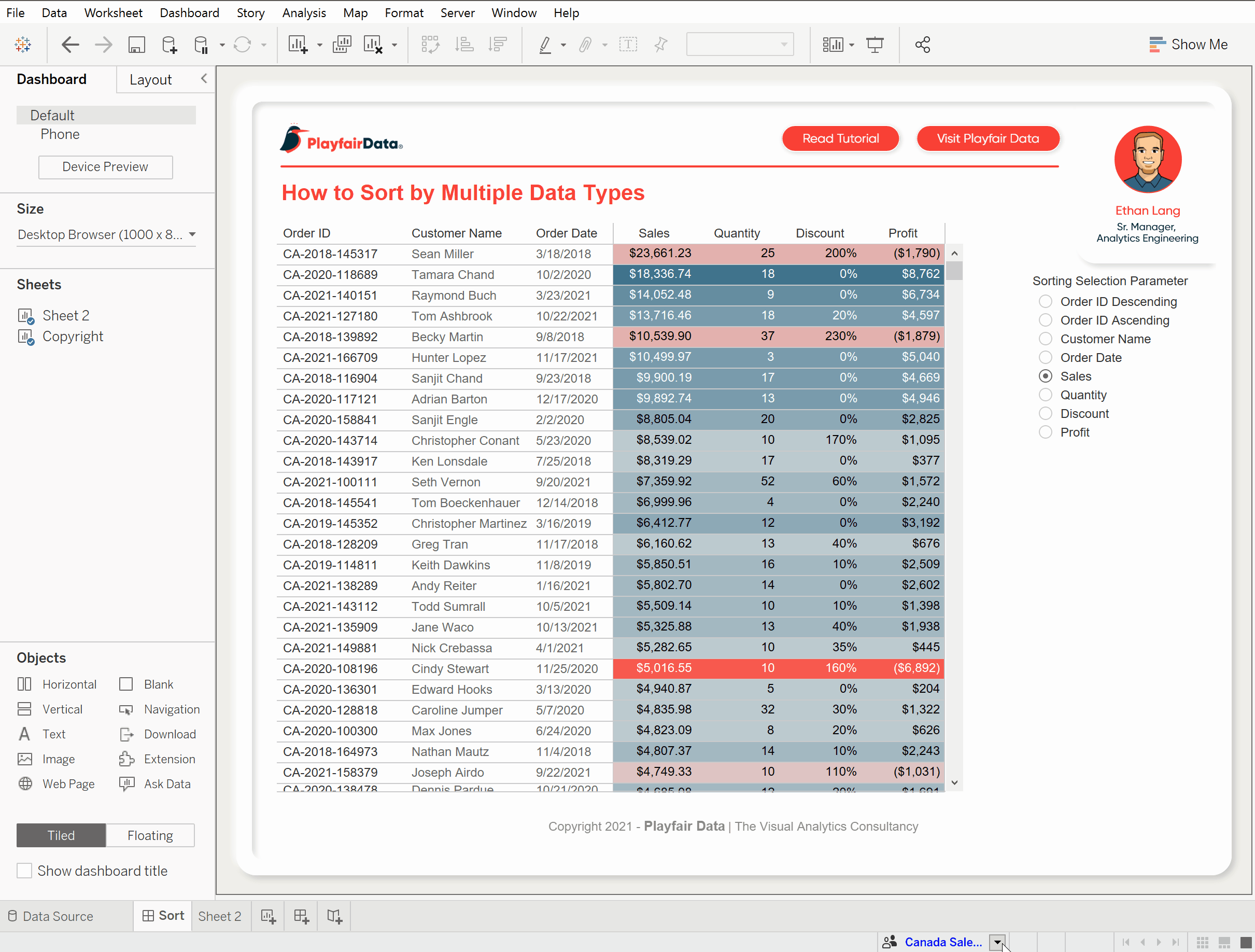
Task: Click the Present mode icon toolbar
Action: pyautogui.click(x=876, y=45)
